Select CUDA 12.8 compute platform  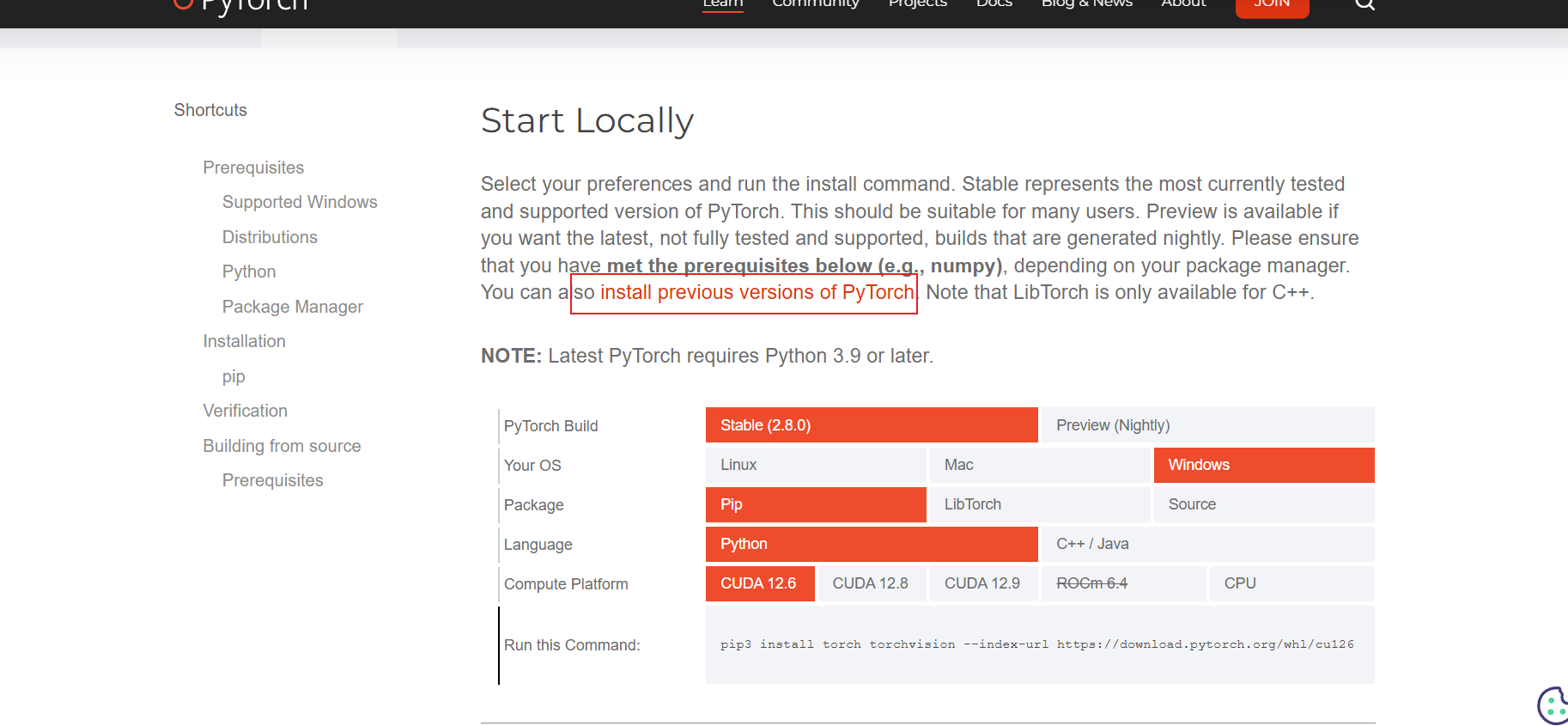coord(872,583)
